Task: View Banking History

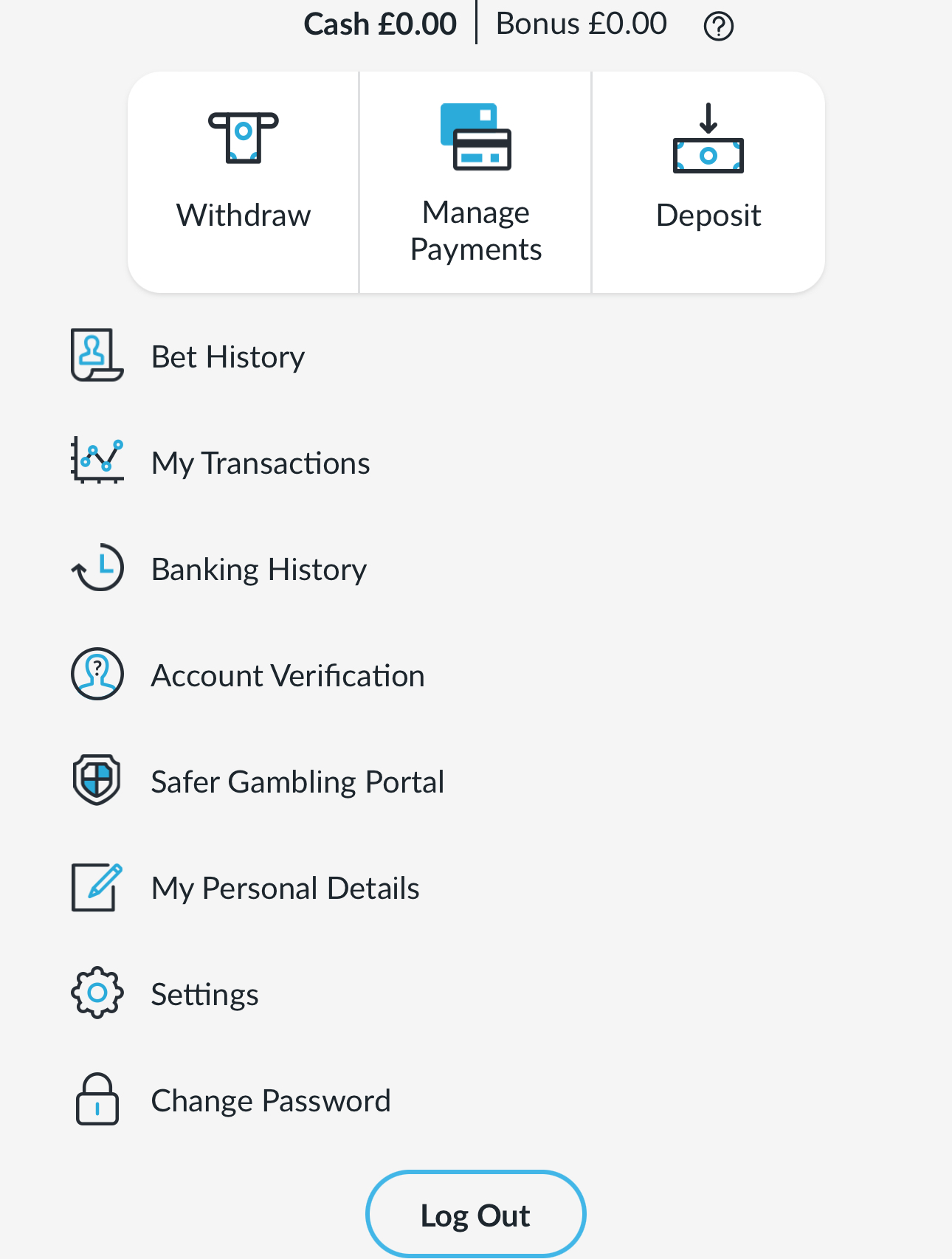Action: click(258, 568)
